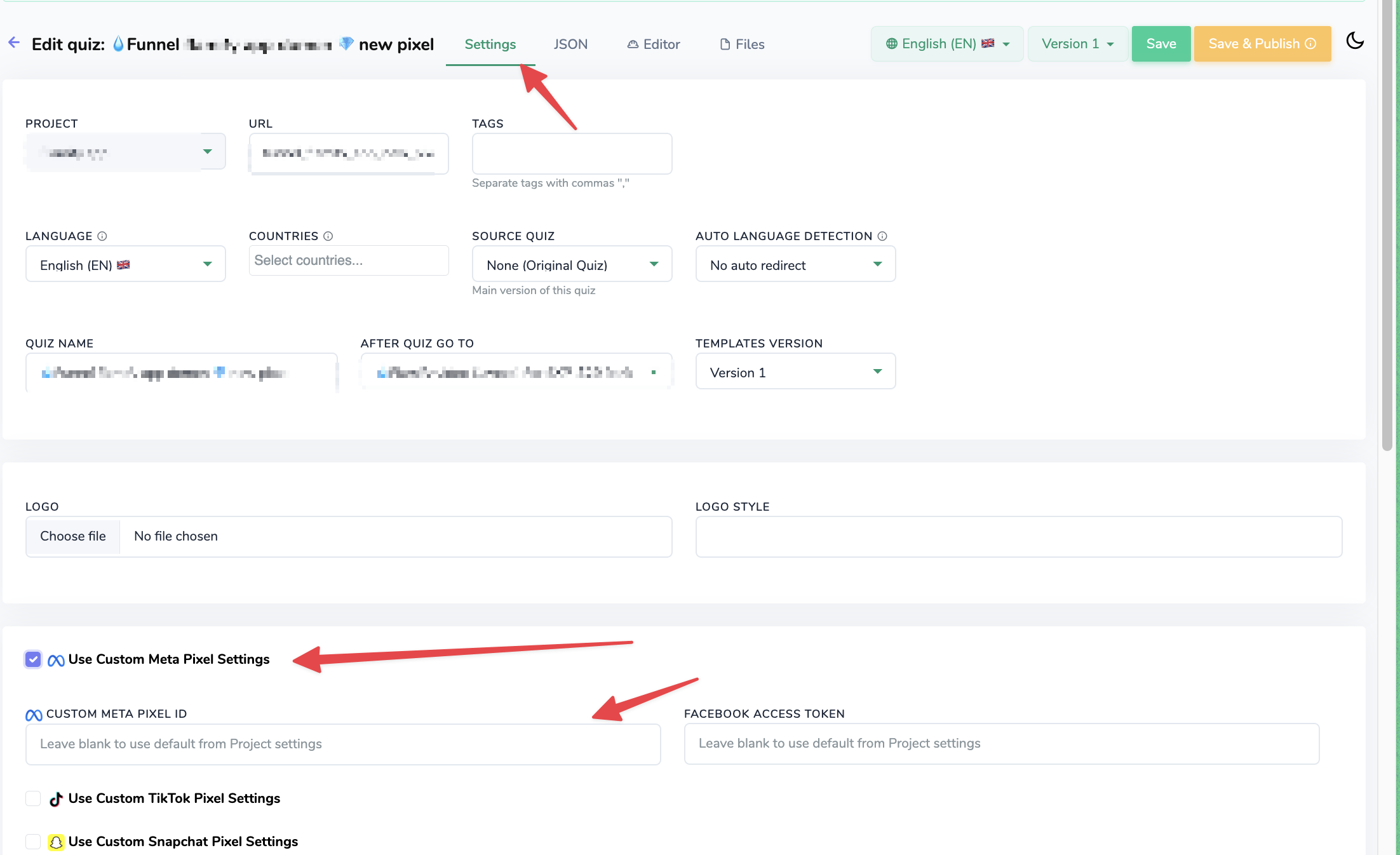Click the Files tab document icon
The height and width of the screenshot is (855, 1400).
point(725,44)
